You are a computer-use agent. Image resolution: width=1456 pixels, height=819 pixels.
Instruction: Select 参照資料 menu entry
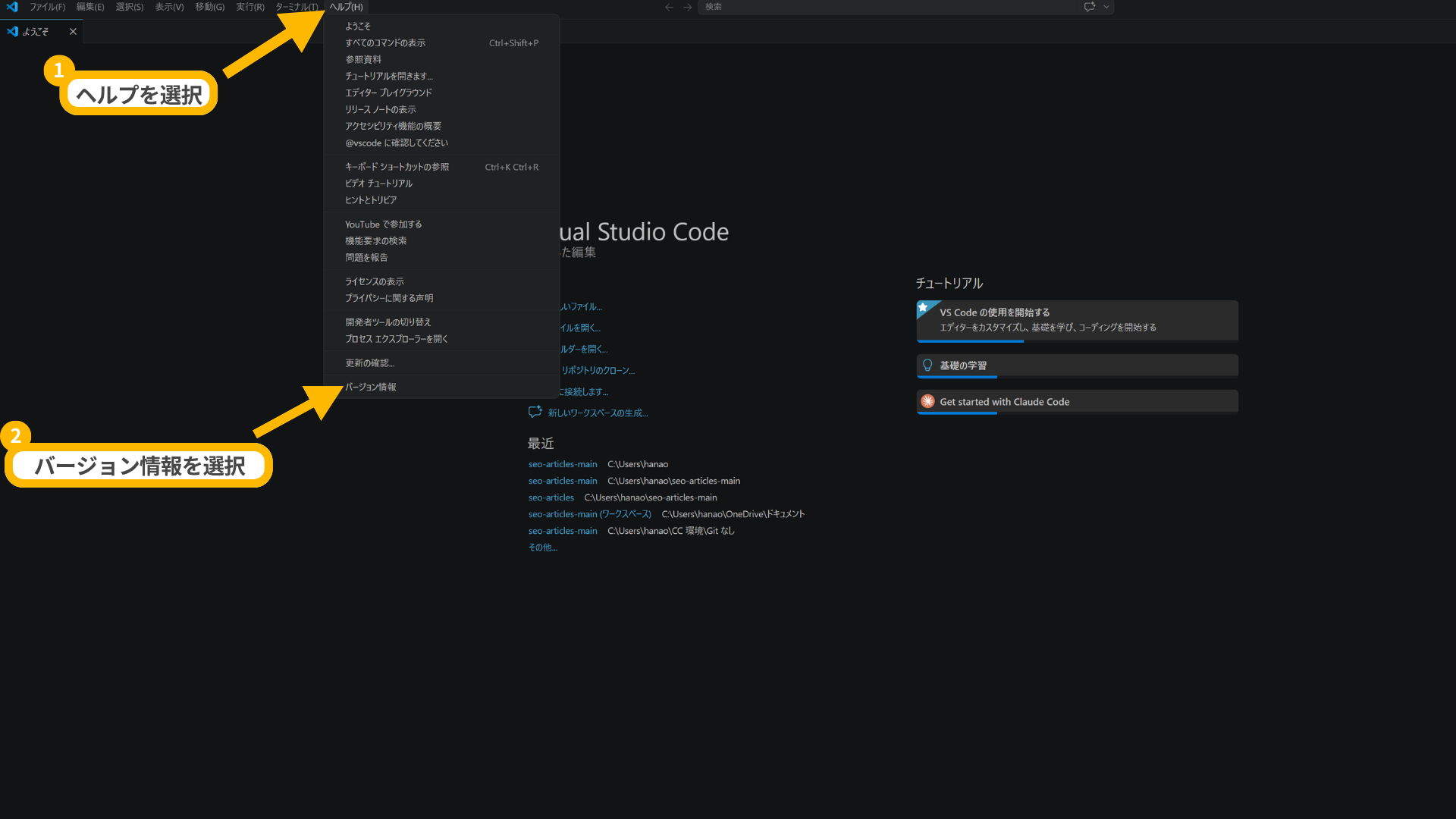tap(441, 59)
